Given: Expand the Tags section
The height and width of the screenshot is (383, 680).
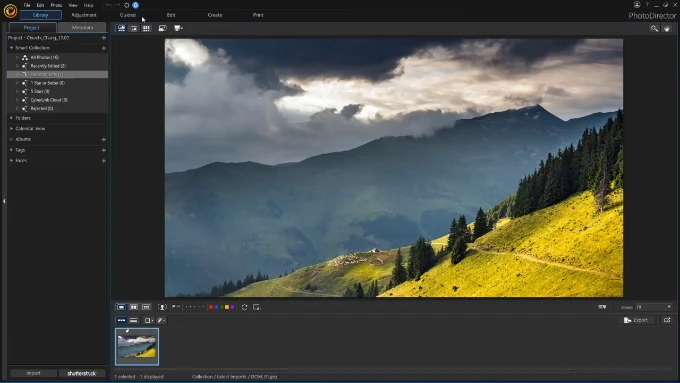Looking at the screenshot, I should click(11, 150).
